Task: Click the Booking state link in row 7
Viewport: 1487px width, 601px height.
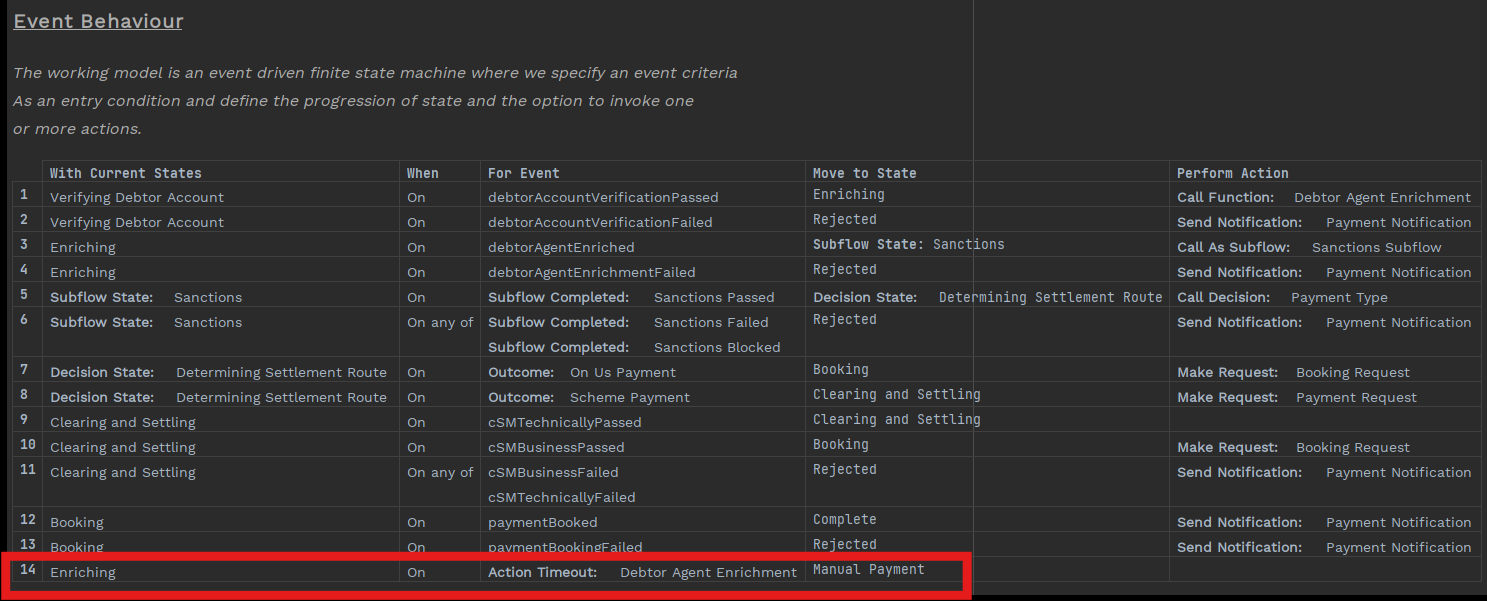Action: [x=840, y=370]
